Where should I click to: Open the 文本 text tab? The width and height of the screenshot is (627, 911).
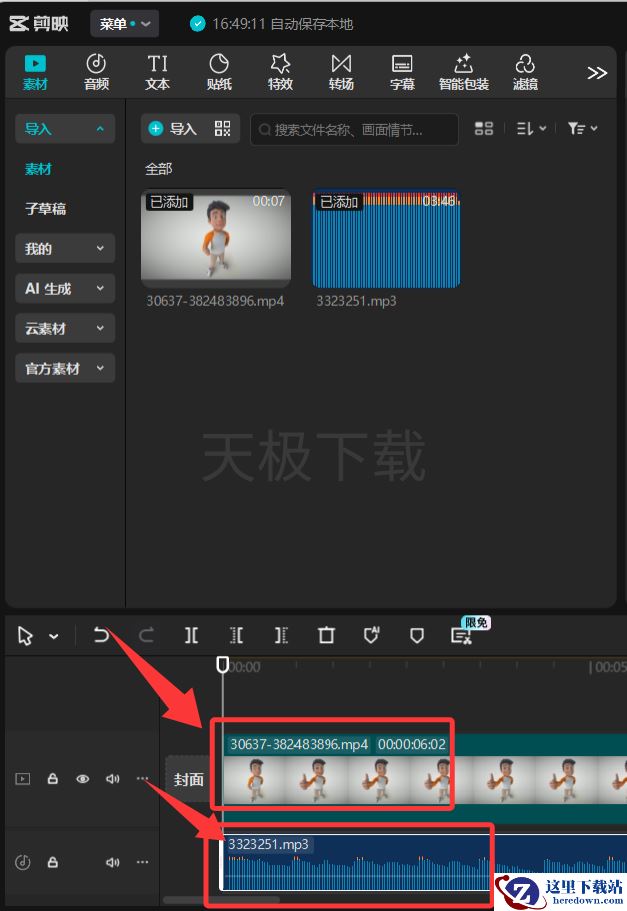(x=157, y=72)
